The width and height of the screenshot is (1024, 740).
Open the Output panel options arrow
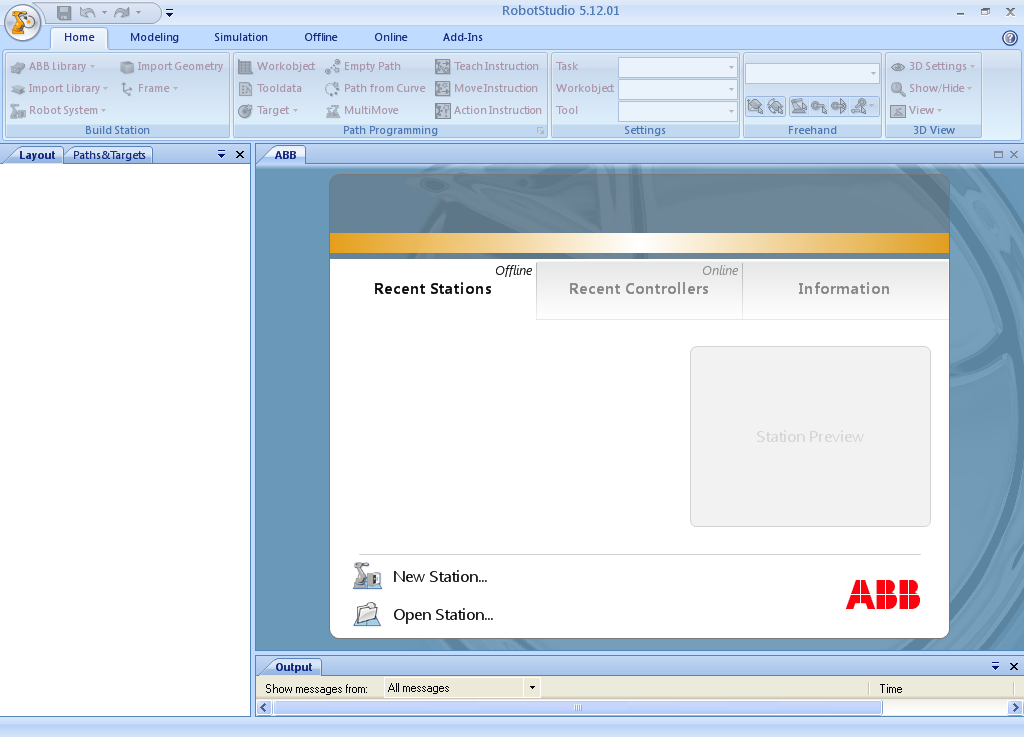click(995, 666)
